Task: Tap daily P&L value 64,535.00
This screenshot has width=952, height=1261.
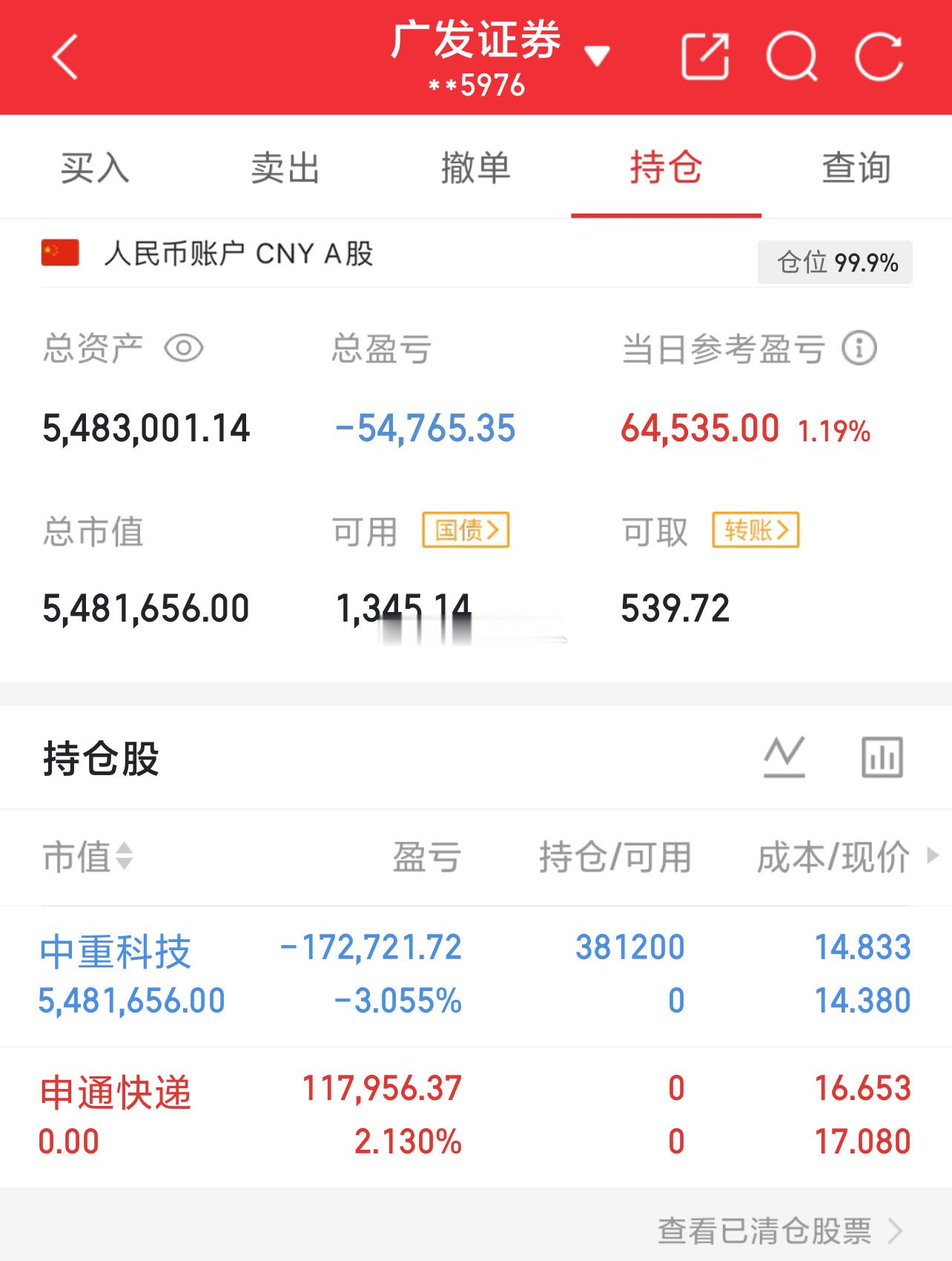Action: point(700,429)
